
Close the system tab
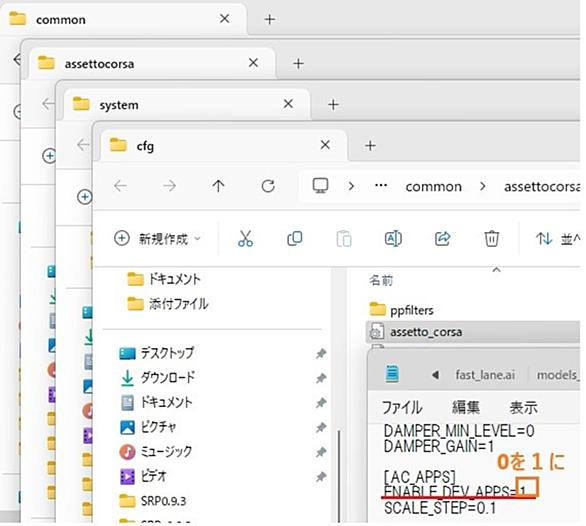point(288,104)
